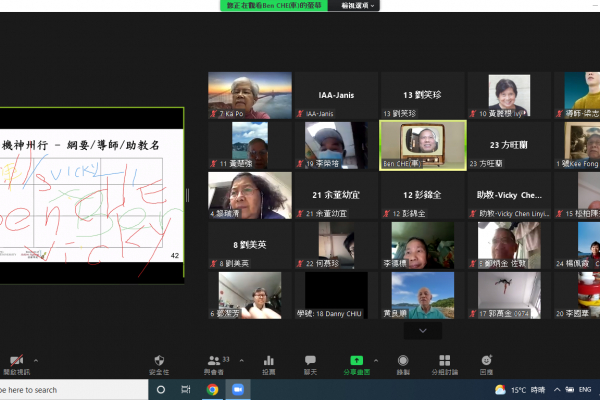600x400 pixels.
Task: Select the 李德標 video tile
Action: (x=423, y=245)
